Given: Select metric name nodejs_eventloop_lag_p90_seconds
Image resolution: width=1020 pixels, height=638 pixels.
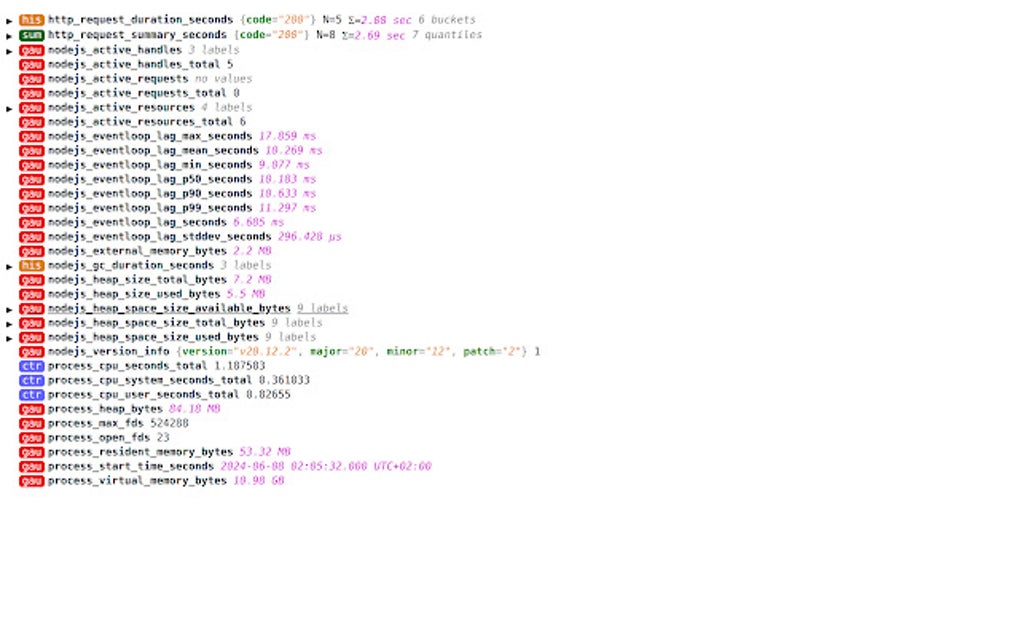Looking at the screenshot, I should tap(150, 194).
